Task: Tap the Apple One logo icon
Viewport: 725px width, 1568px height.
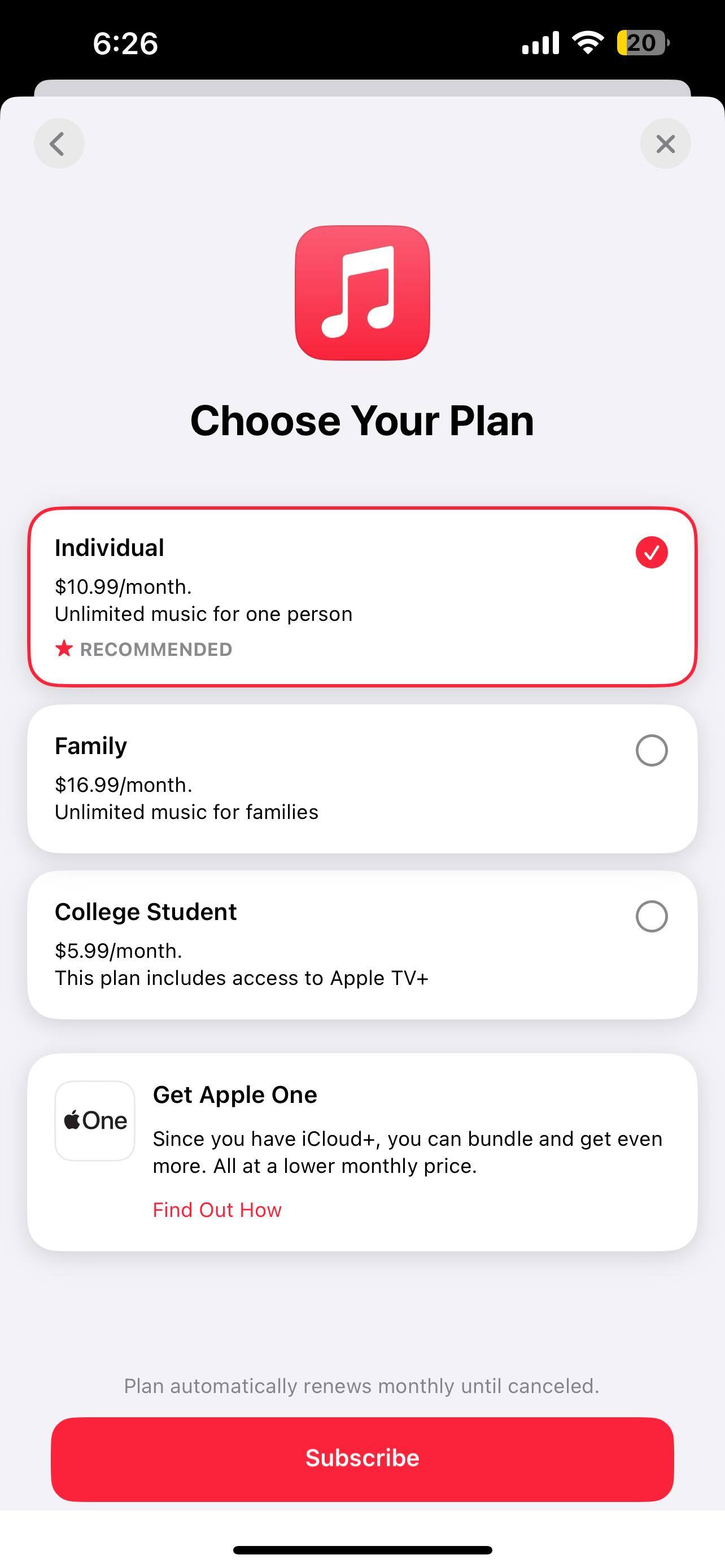Action: tap(95, 1120)
